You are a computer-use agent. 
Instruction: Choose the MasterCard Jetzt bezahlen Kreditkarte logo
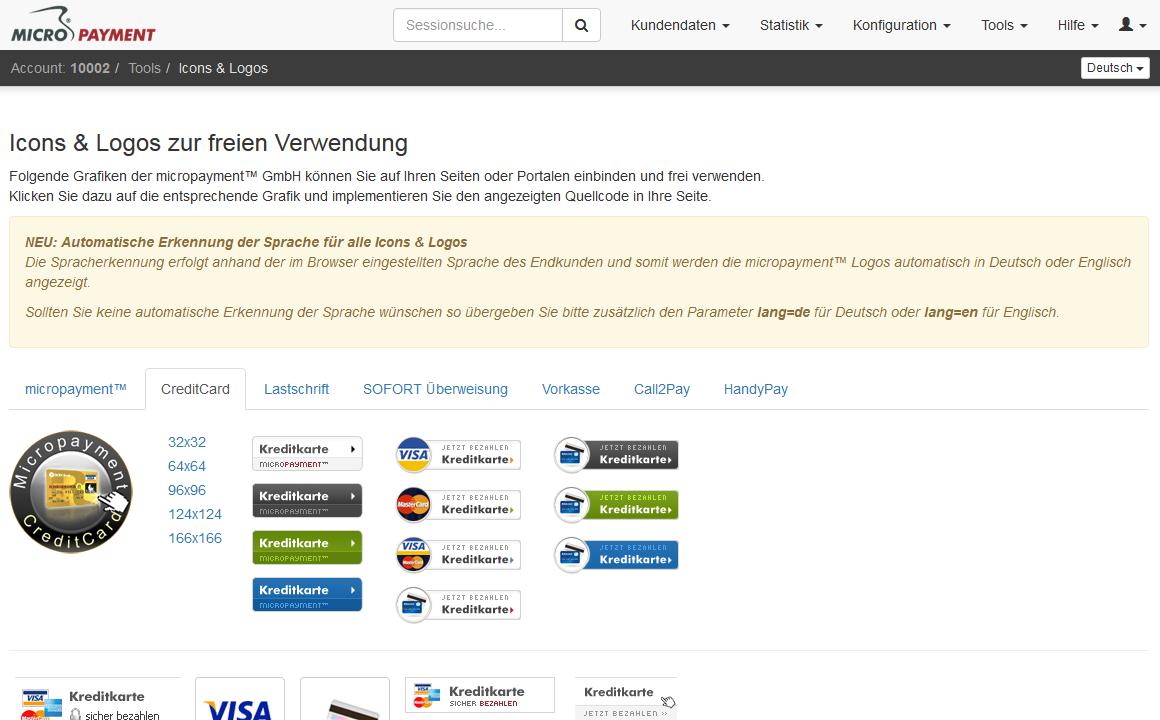coord(459,505)
